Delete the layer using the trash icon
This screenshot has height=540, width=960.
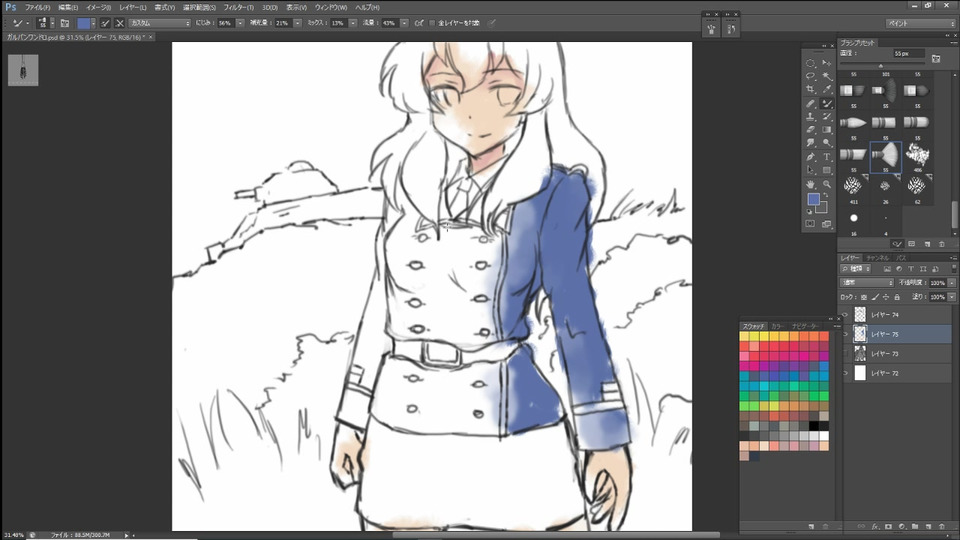tap(942, 527)
